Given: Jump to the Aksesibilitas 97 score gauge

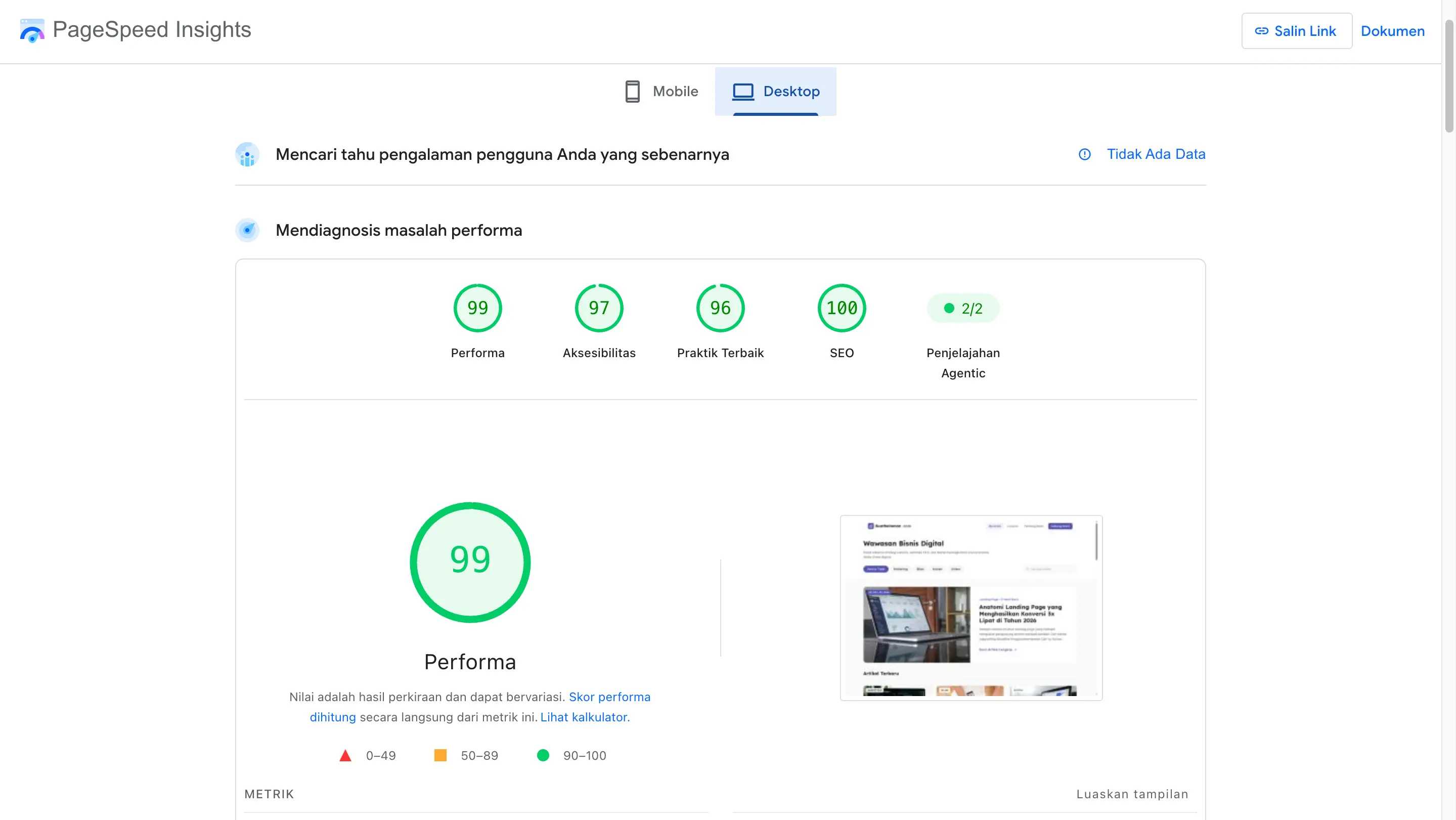Looking at the screenshot, I should click(x=599, y=308).
